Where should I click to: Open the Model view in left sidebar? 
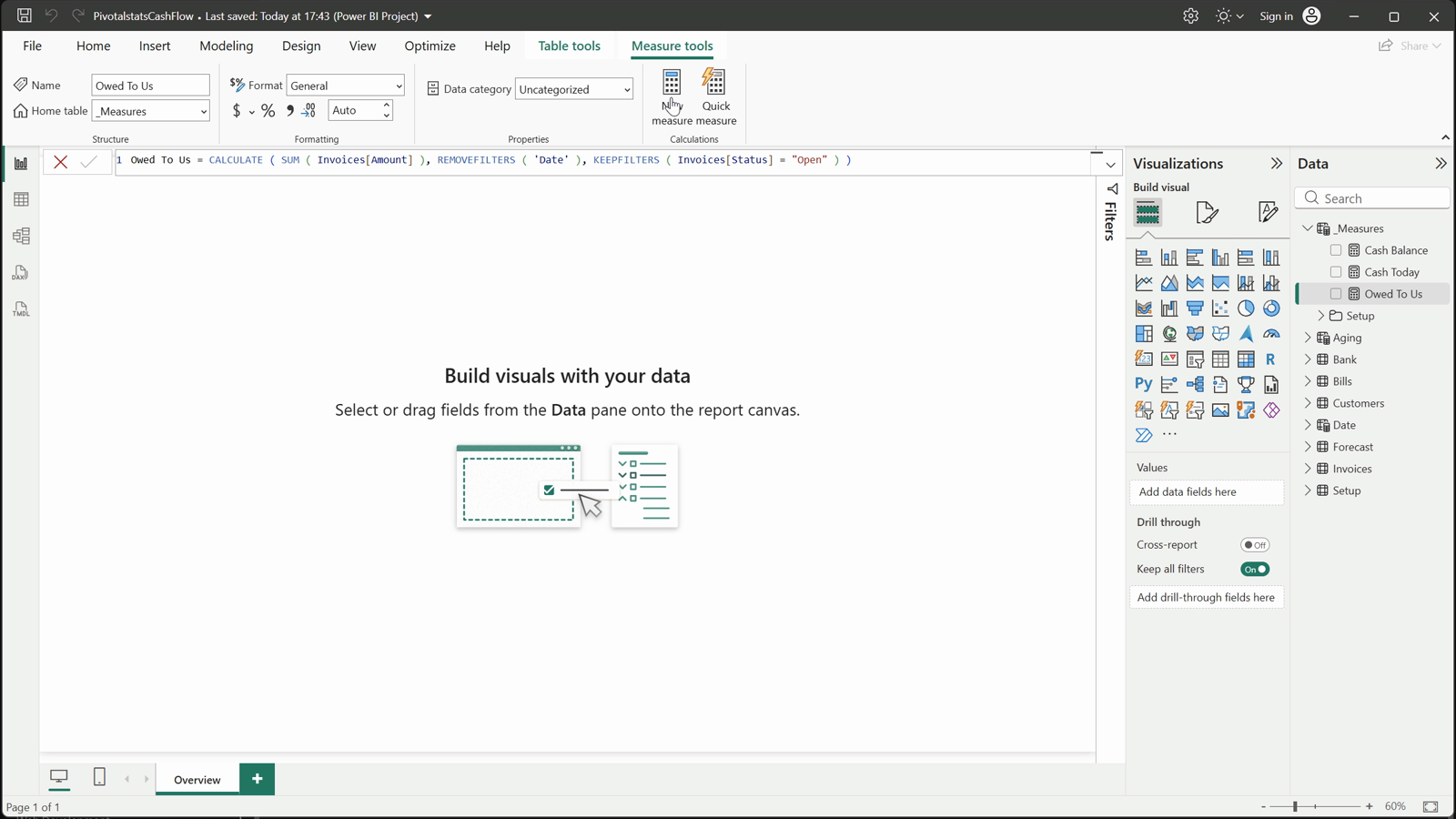(21, 236)
